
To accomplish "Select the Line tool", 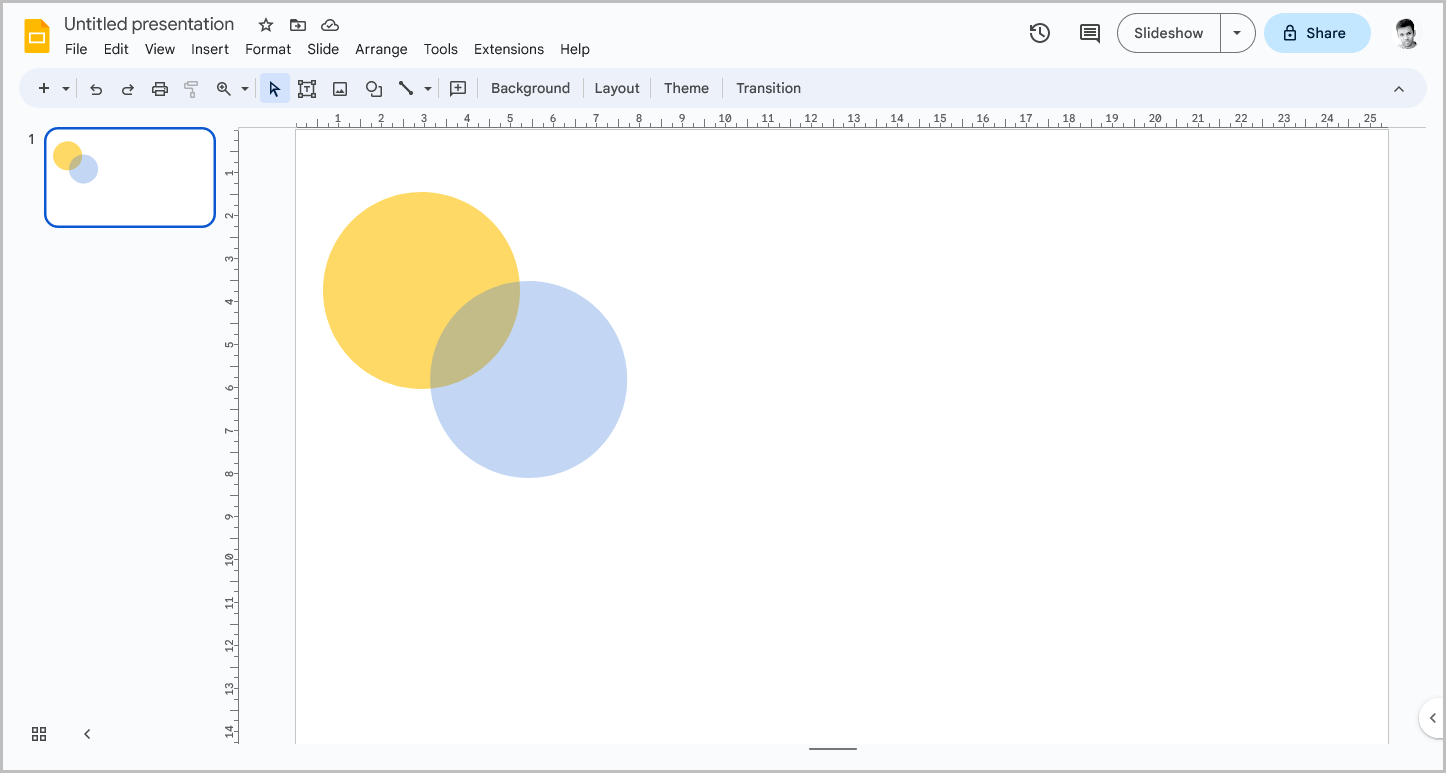I will point(407,88).
